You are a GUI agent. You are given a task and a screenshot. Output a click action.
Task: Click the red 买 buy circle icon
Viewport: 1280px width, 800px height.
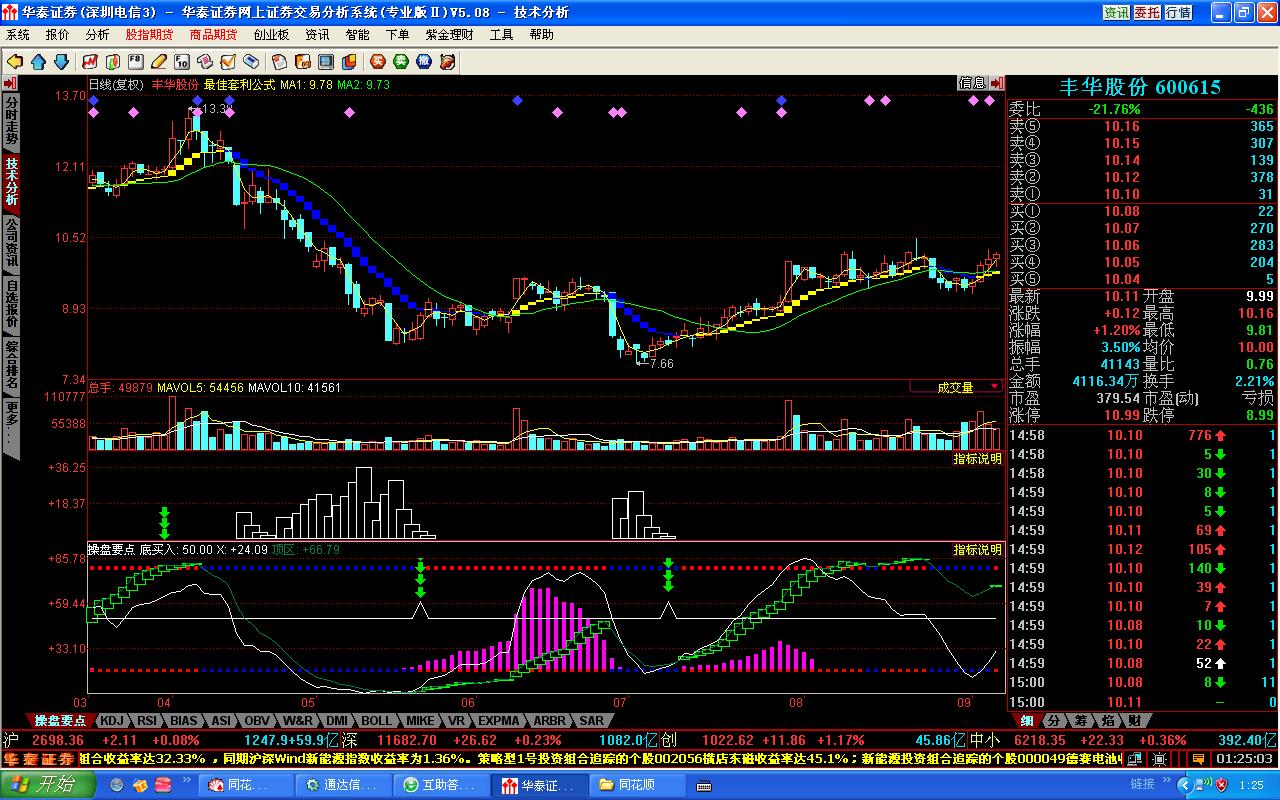377,62
